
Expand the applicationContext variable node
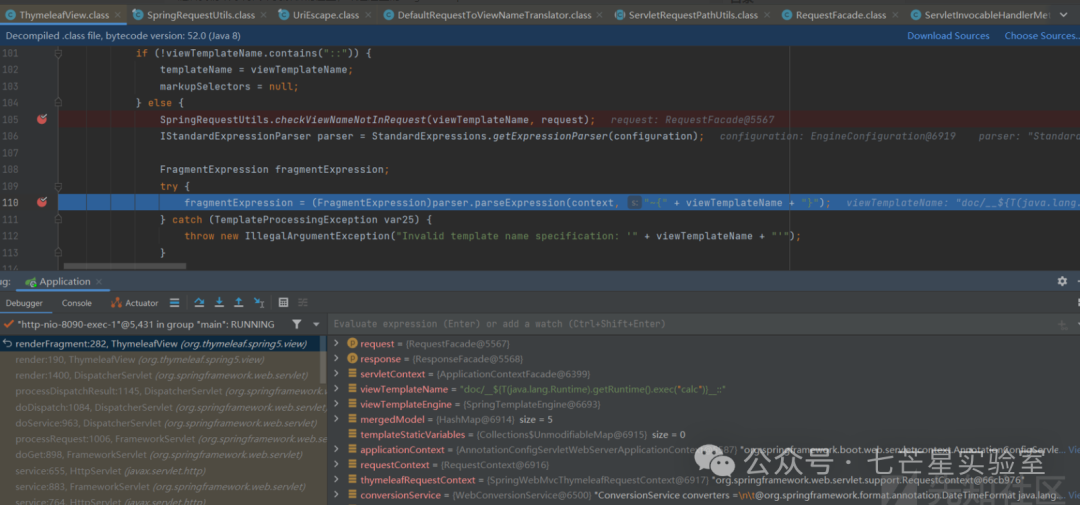tap(336, 450)
